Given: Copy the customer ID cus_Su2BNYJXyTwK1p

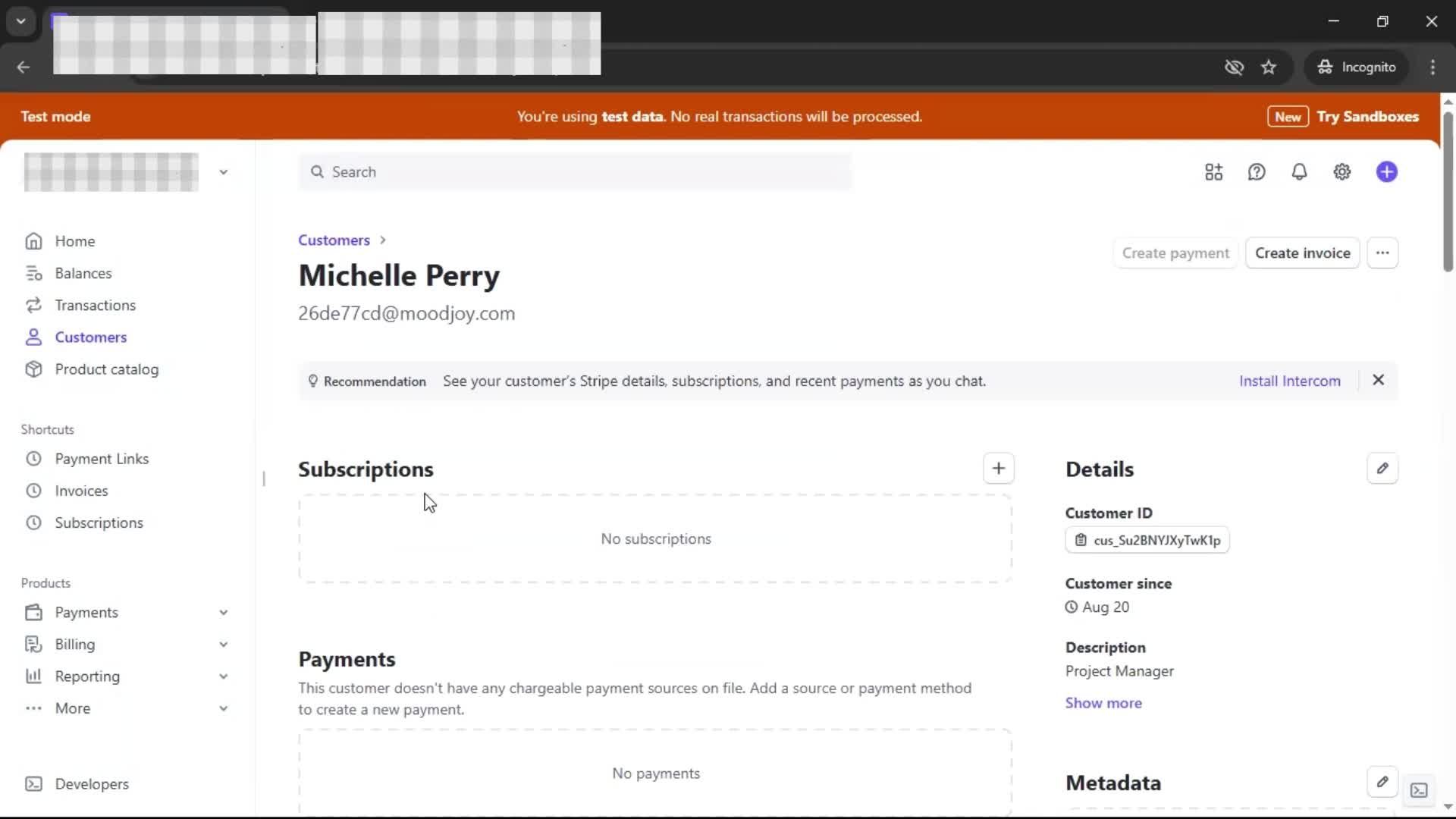Looking at the screenshot, I should [x=1147, y=540].
